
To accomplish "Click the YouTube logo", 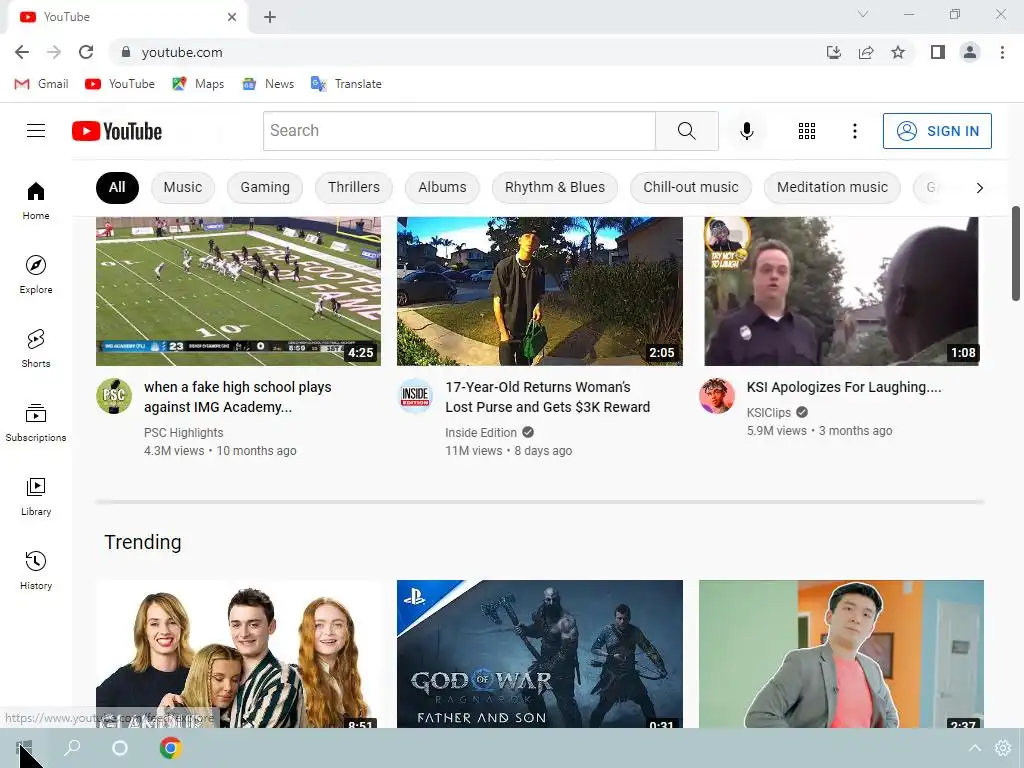I will click(x=117, y=131).
